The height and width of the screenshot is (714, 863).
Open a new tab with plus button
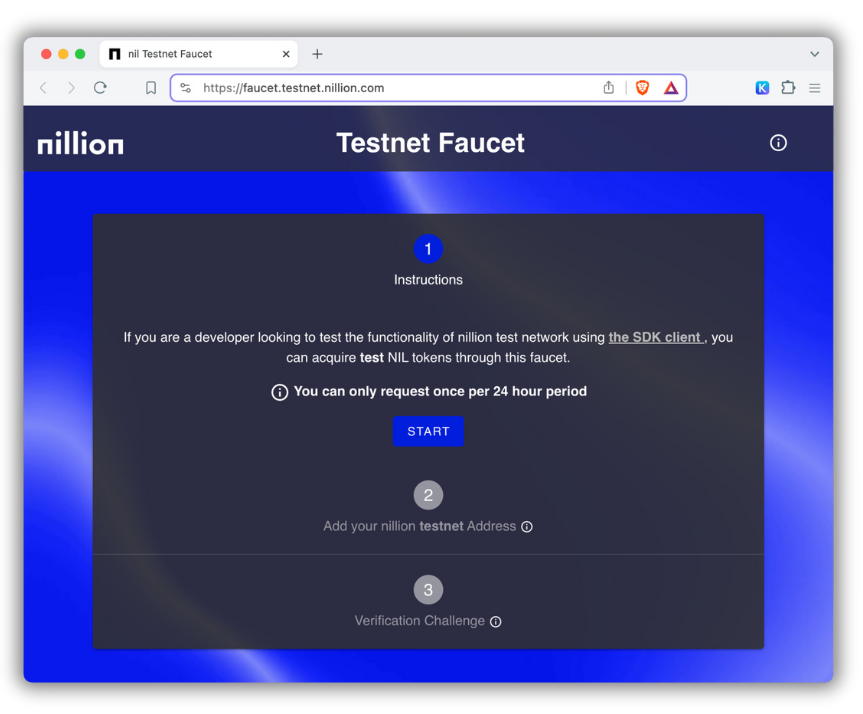tap(317, 54)
